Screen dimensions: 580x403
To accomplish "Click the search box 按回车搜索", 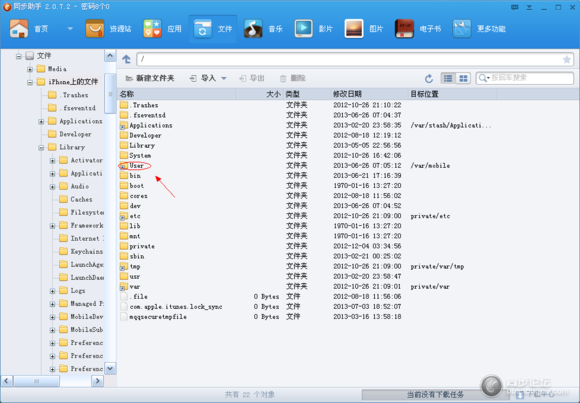I will [525, 78].
